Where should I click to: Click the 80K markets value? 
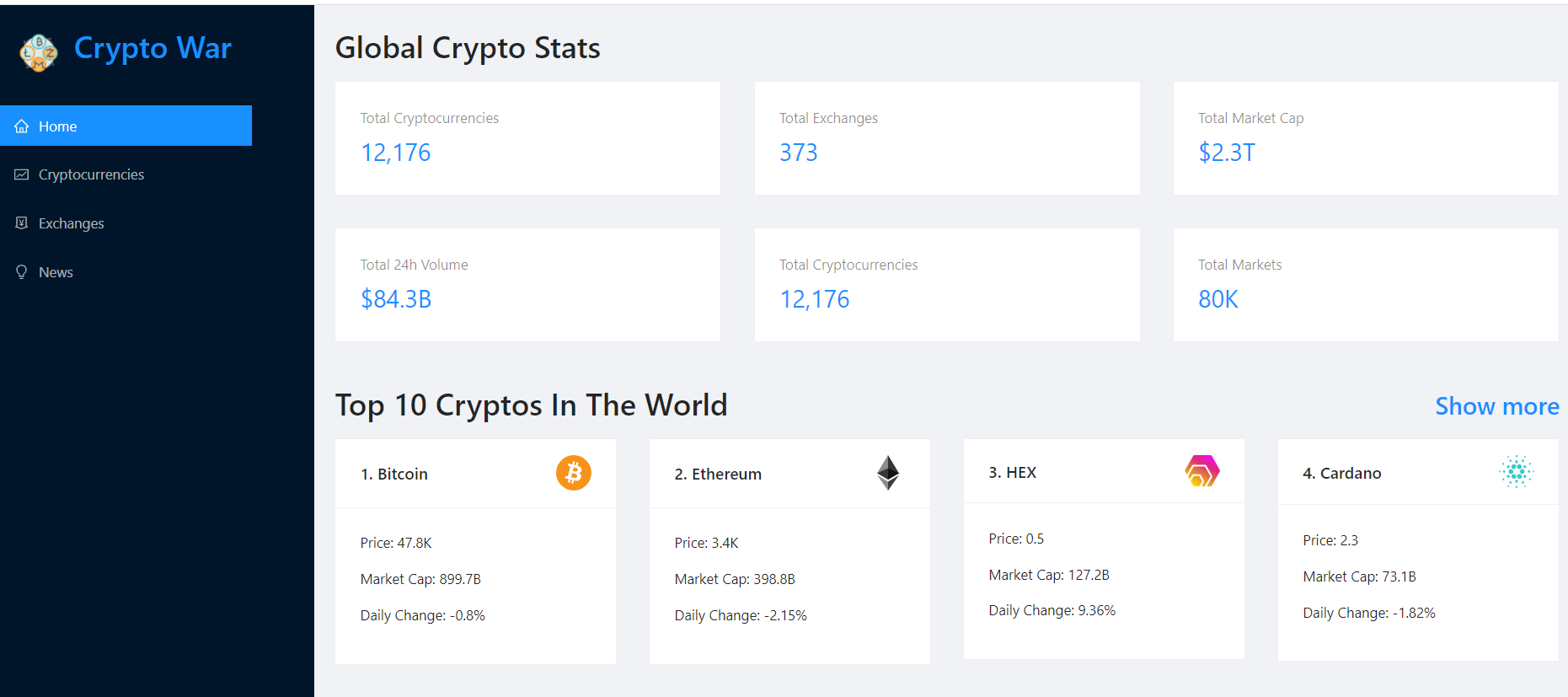pyautogui.click(x=1218, y=299)
